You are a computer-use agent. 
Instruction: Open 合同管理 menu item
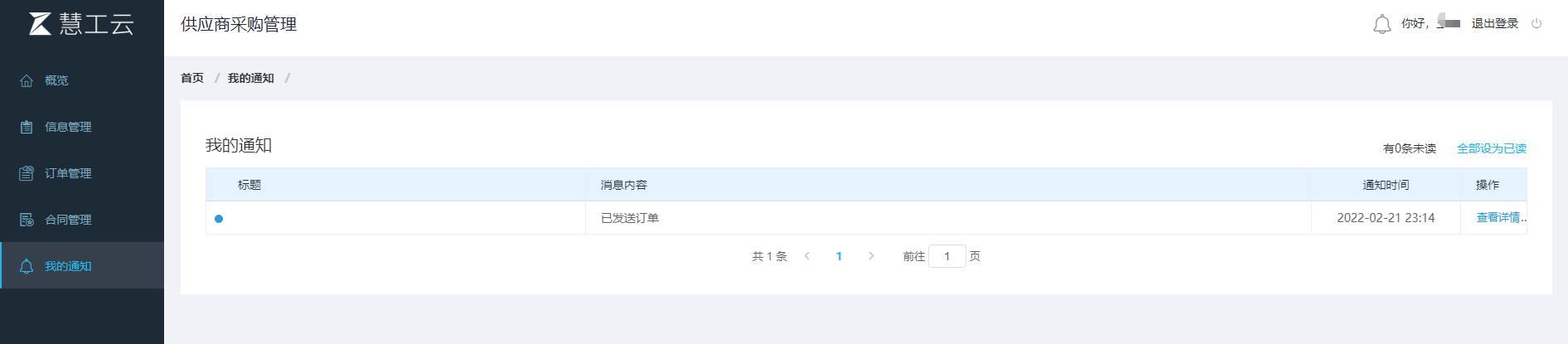point(68,220)
